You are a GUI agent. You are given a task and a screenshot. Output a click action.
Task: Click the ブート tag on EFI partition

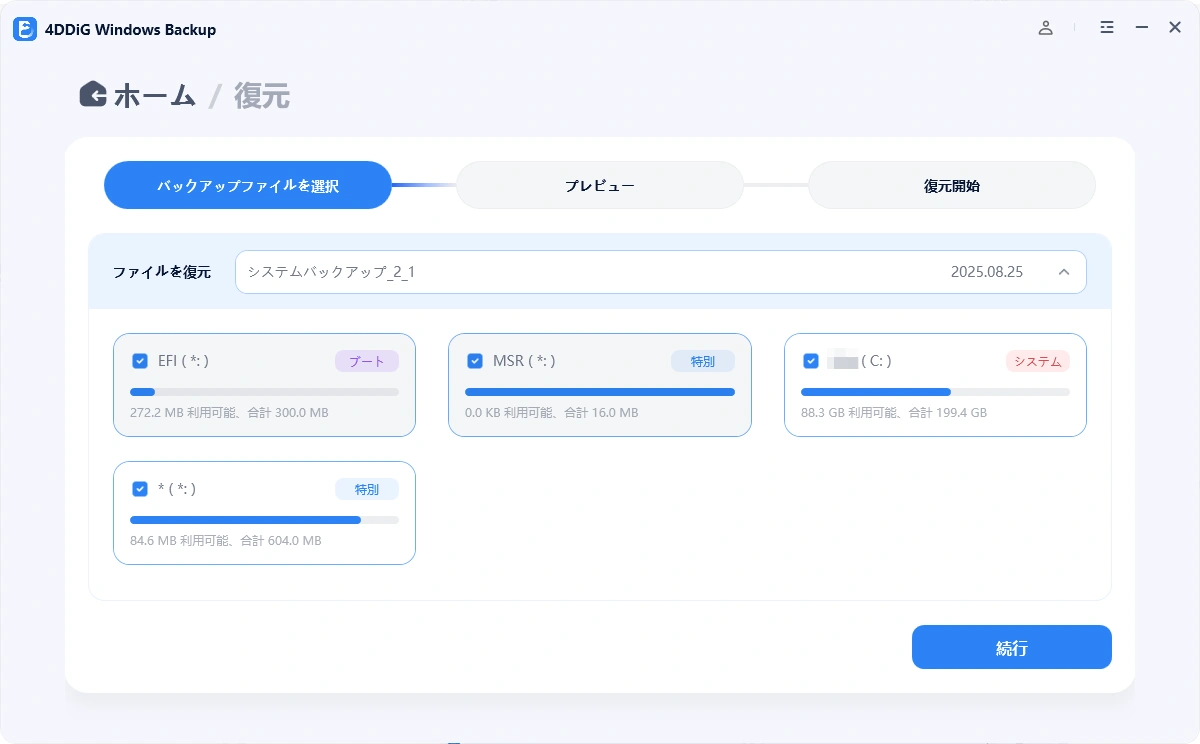pos(366,361)
